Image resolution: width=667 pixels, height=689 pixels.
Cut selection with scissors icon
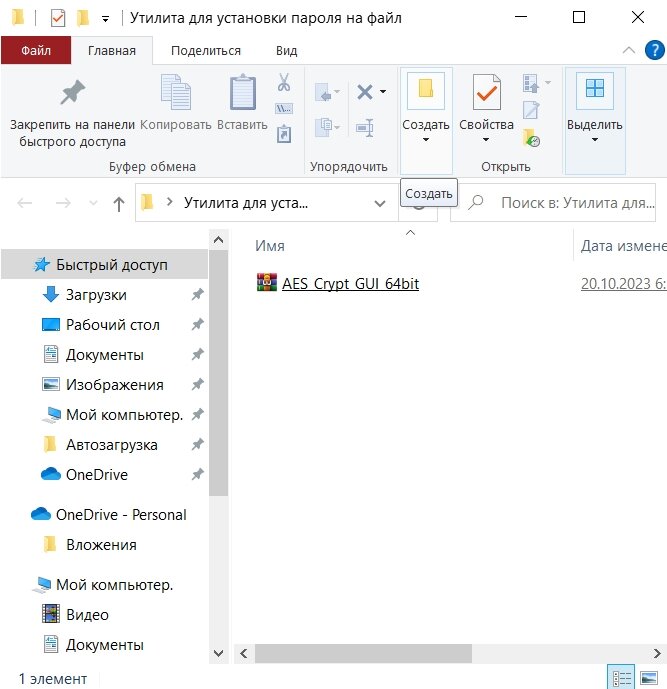(284, 82)
